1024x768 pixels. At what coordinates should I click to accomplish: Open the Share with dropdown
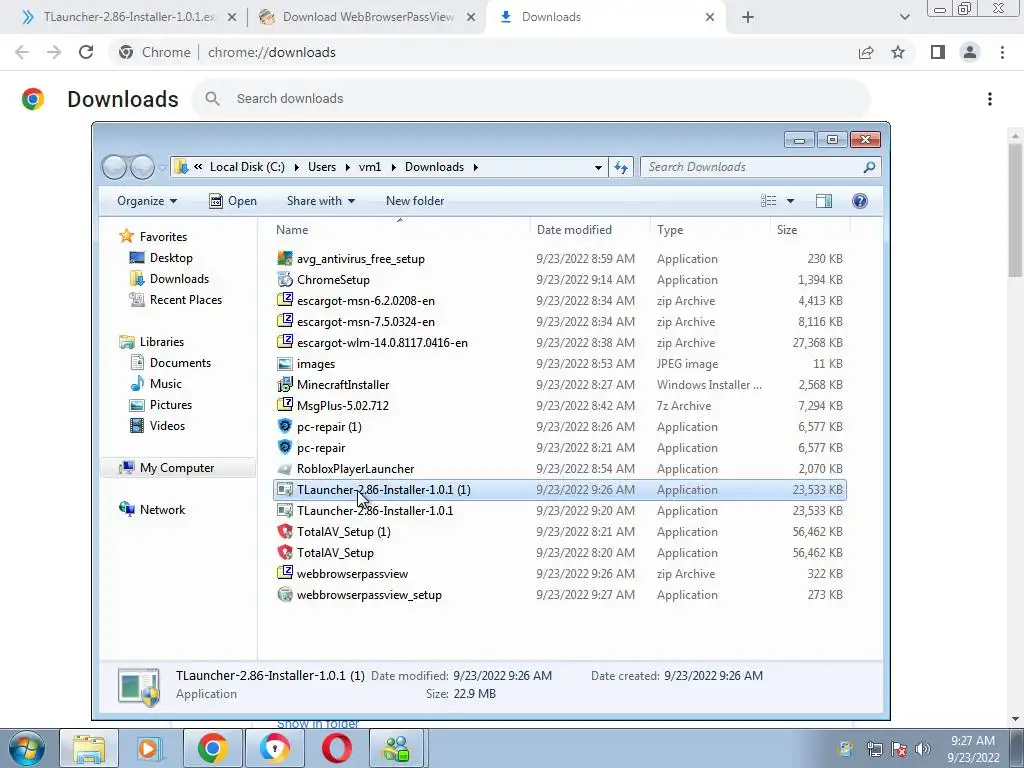tap(321, 200)
